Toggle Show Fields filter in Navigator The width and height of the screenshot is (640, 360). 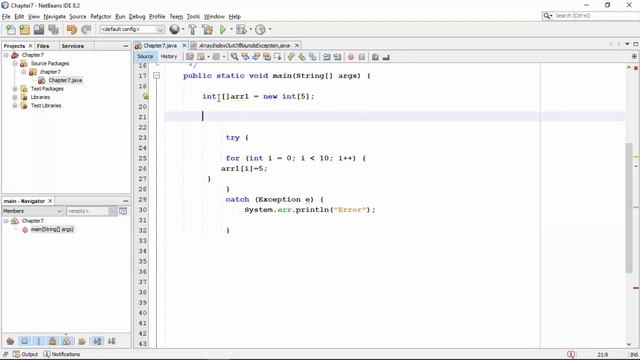24,341
